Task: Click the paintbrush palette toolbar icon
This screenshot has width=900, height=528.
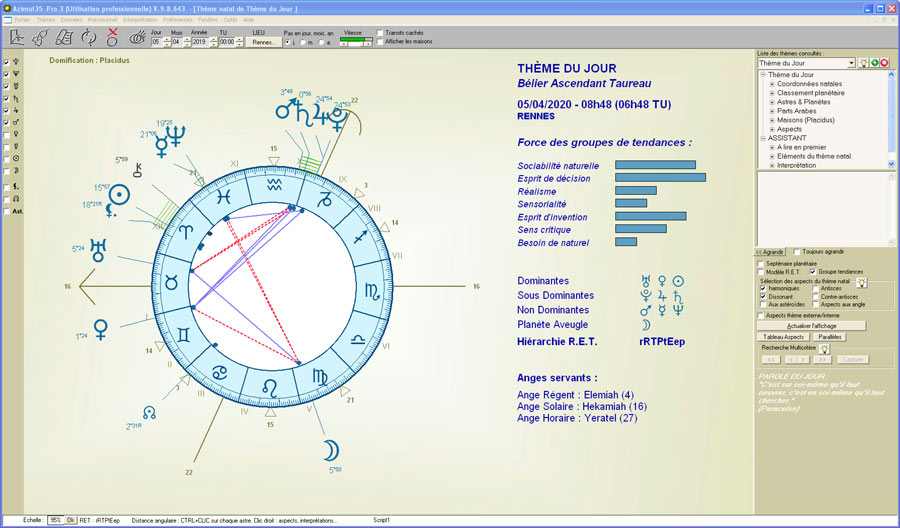Action: pos(41,38)
